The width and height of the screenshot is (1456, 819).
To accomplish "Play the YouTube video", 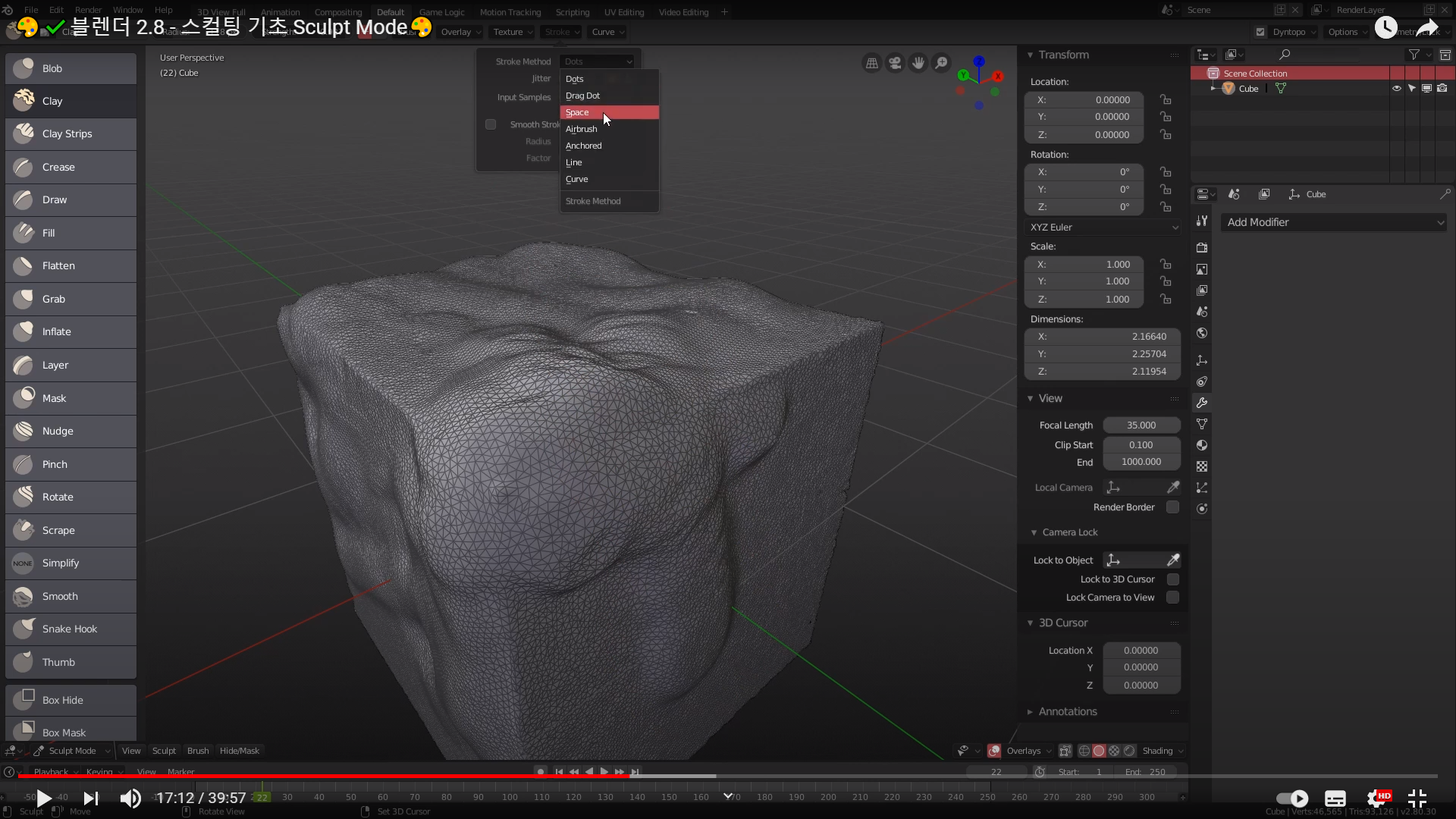I will [x=44, y=798].
